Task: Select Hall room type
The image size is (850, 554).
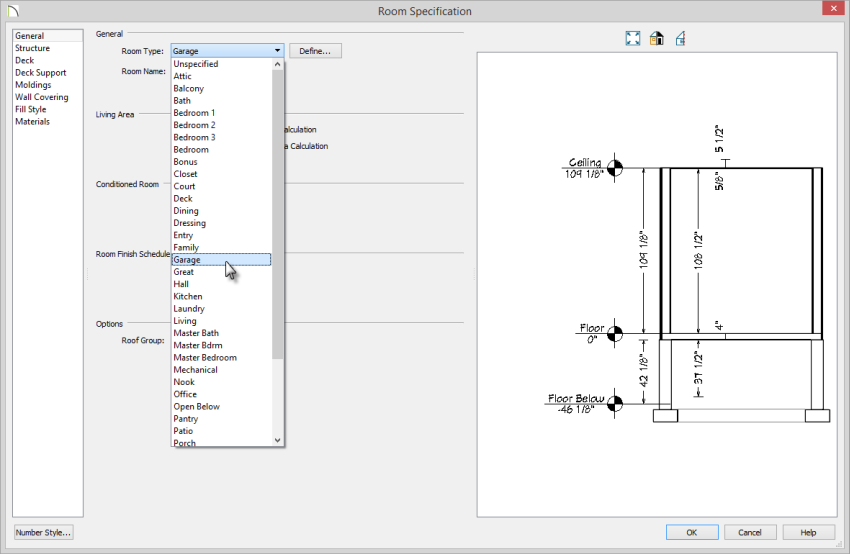Action: pyautogui.click(x=221, y=284)
